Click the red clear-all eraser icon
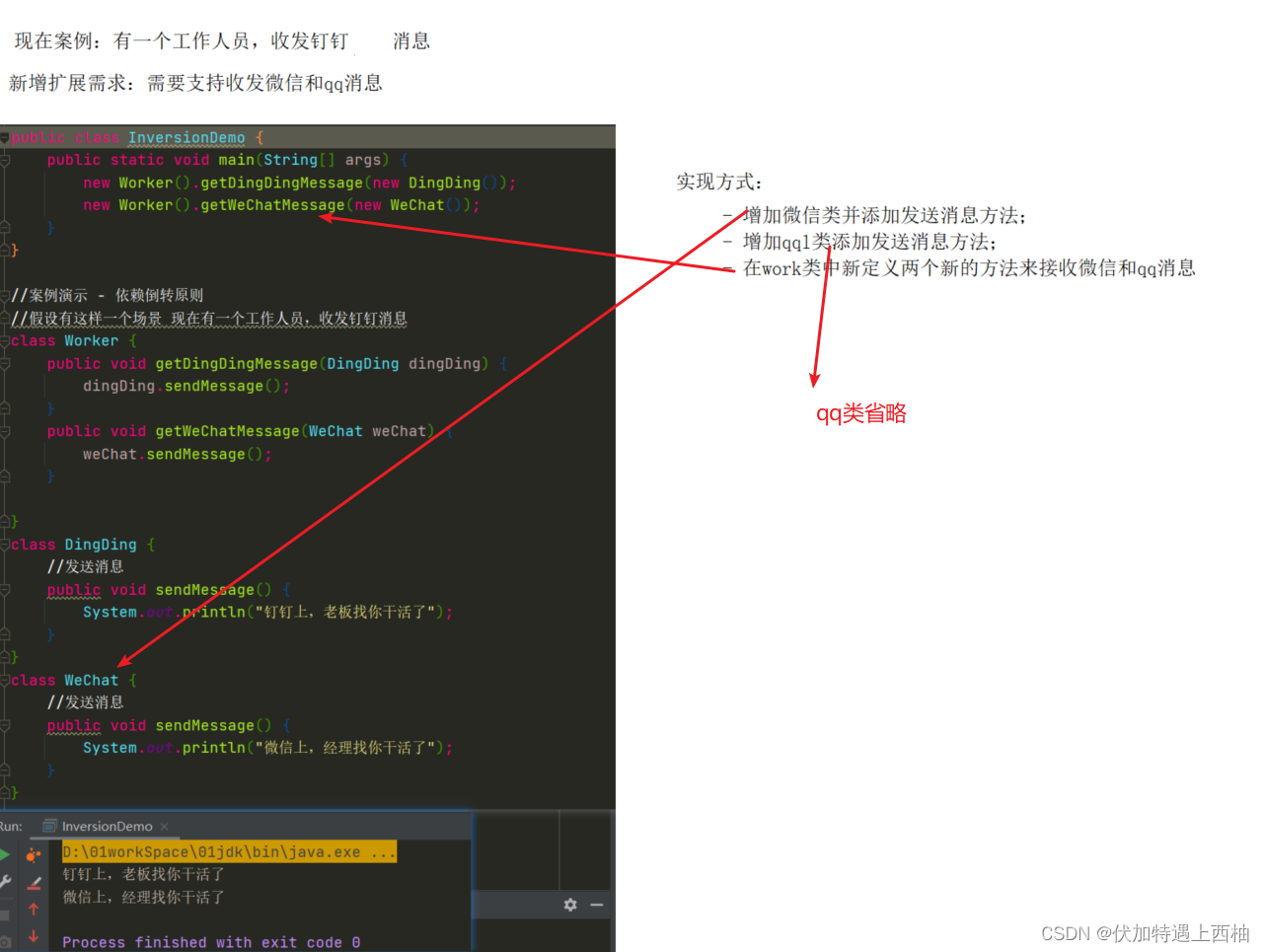 pyautogui.click(x=34, y=883)
